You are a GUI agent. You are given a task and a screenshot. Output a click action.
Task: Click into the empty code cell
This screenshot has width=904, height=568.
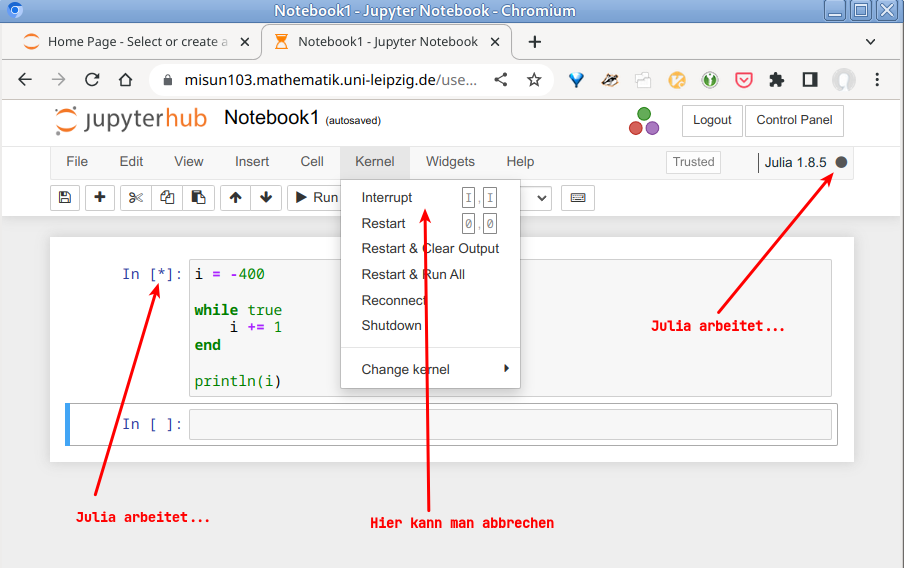click(x=510, y=424)
